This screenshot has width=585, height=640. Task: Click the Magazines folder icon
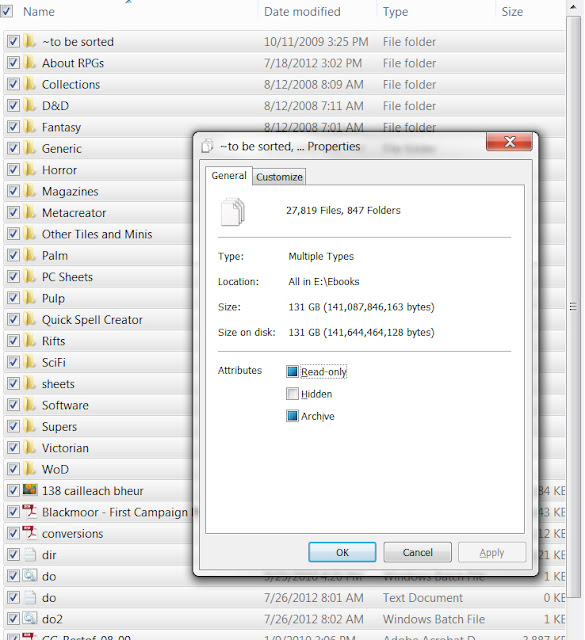pyautogui.click(x=29, y=191)
